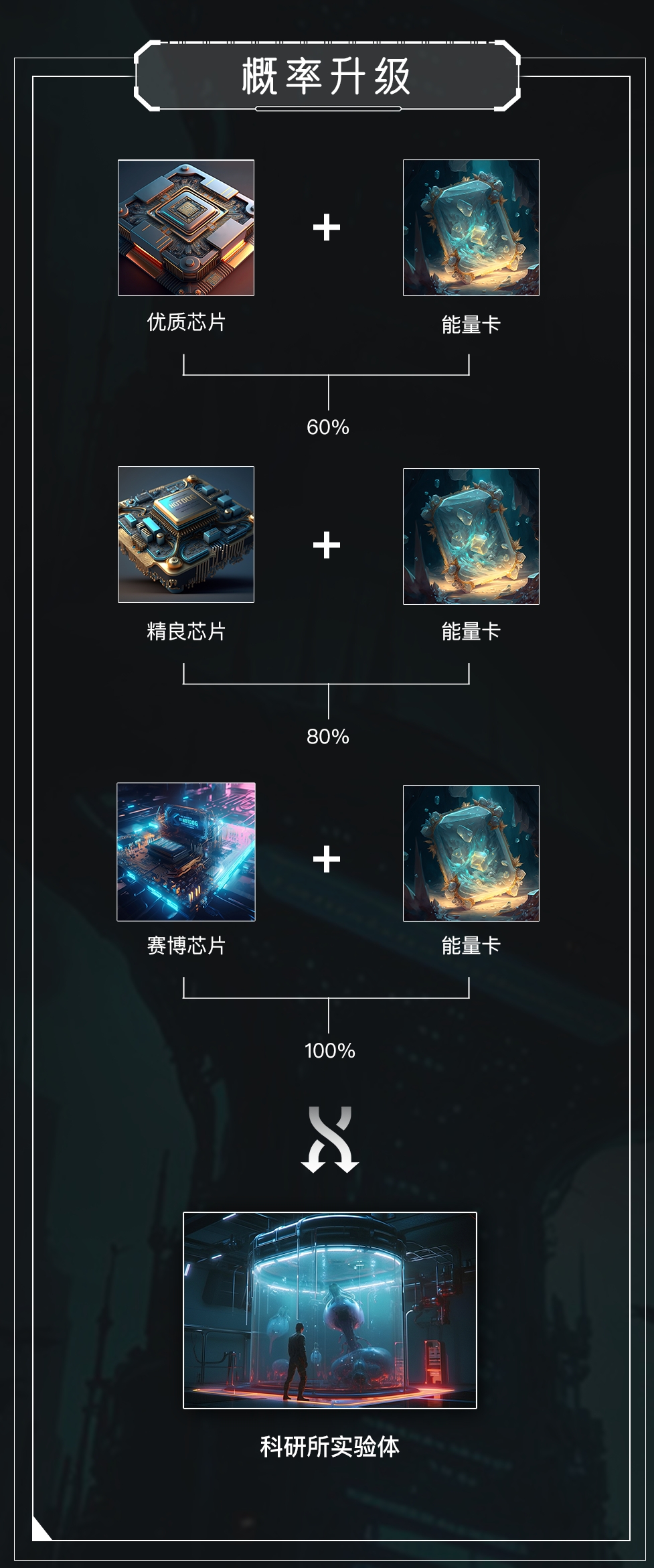The width and height of the screenshot is (654, 1568).
Task: Click the 精良芯片 text label
Action: (186, 632)
